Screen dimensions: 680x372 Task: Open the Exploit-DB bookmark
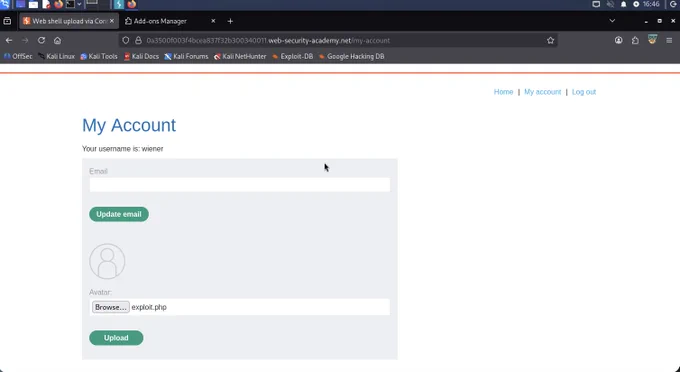tap(293, 56)
